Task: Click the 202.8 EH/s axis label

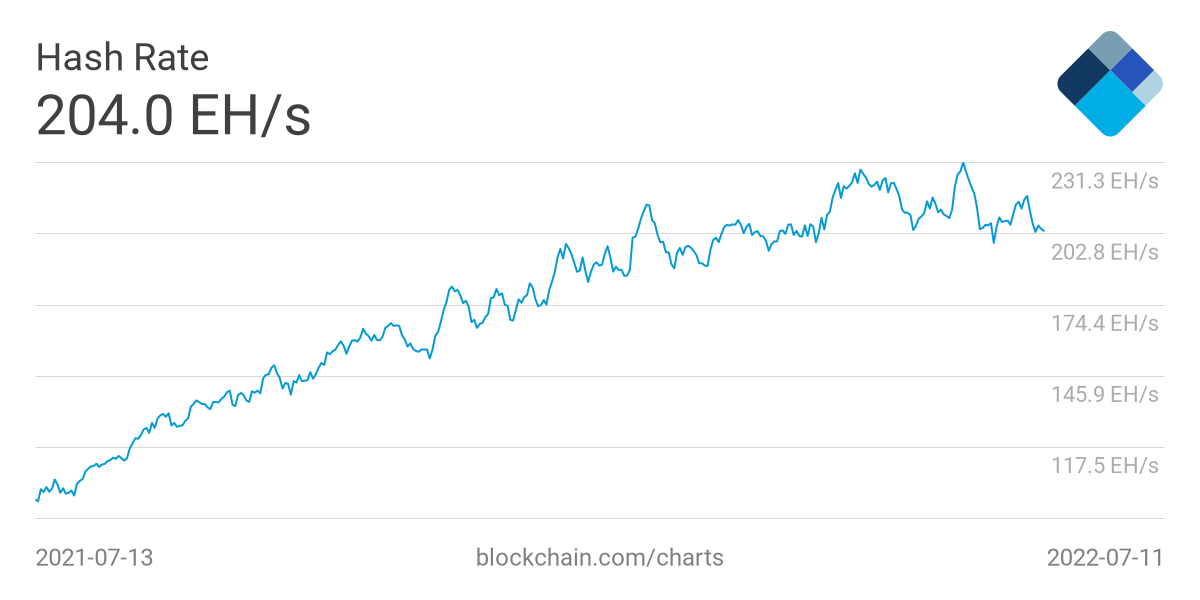Action: coord(1104,252)
